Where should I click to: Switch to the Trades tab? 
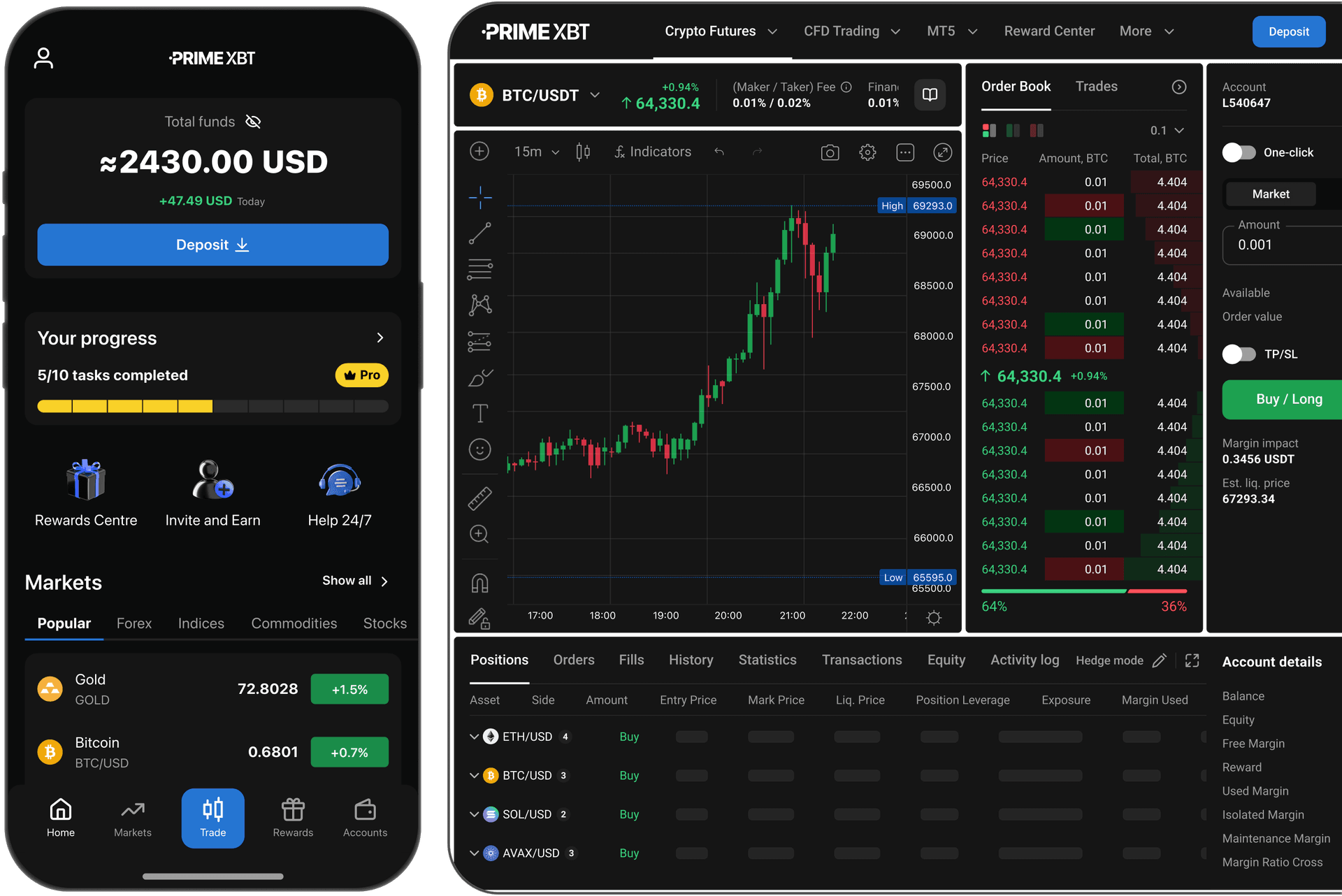[1096, 87]
